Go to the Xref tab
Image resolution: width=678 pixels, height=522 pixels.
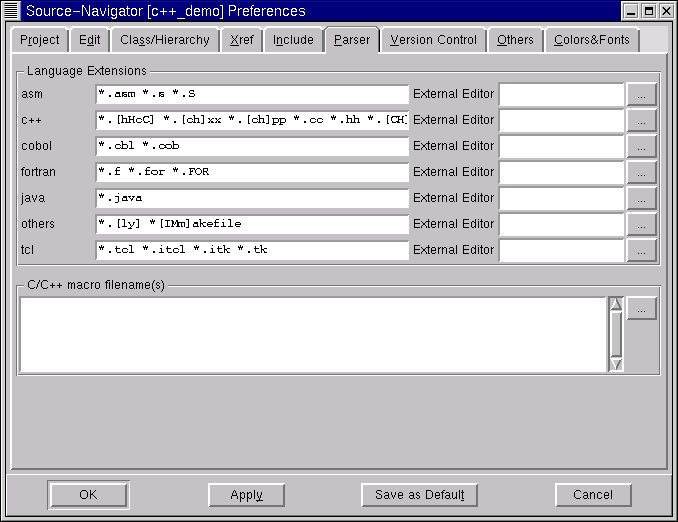[x=242, y=40]
